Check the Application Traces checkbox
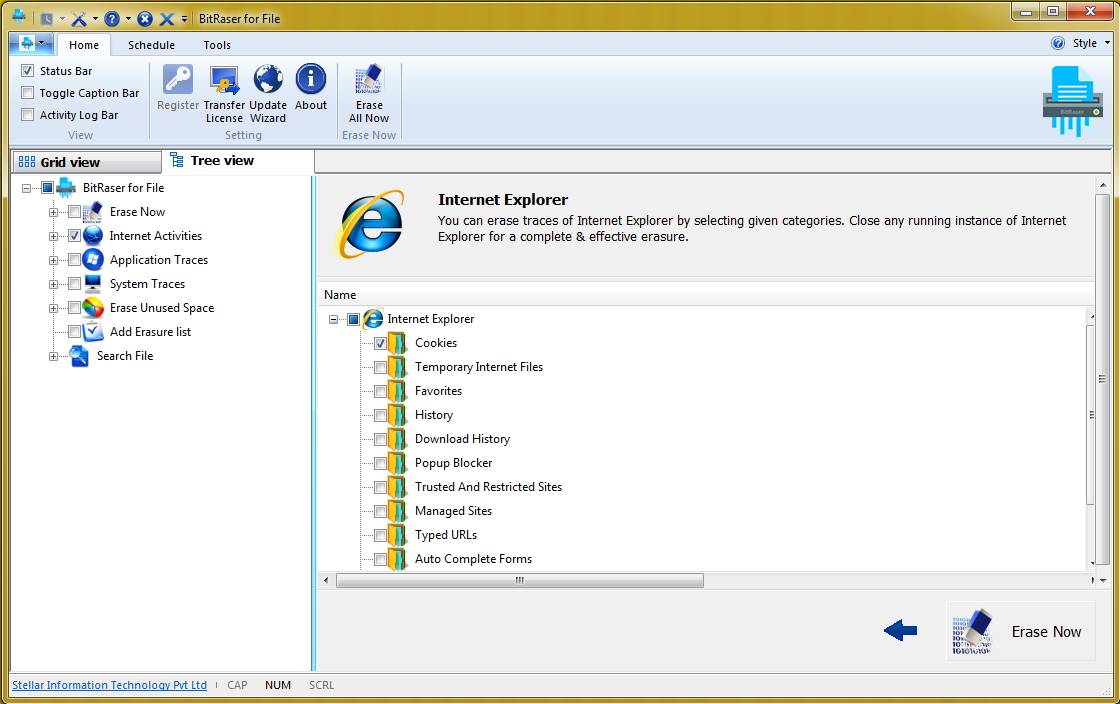Viewport: 1120px width, 704px height. tap(74, 260)
